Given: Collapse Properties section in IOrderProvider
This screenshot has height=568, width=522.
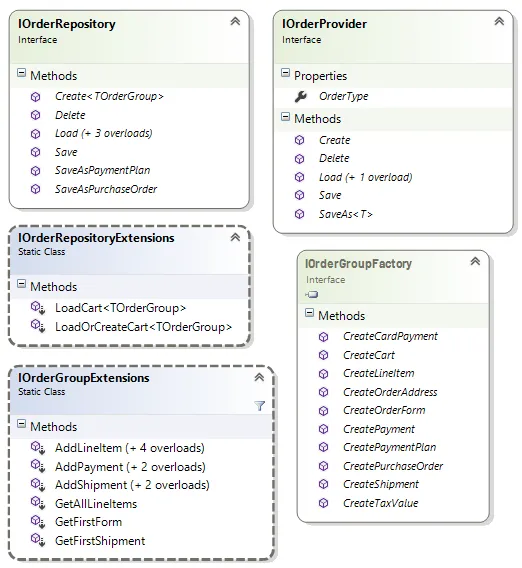Looking at the screenshot, I should [x=285, y=73].
